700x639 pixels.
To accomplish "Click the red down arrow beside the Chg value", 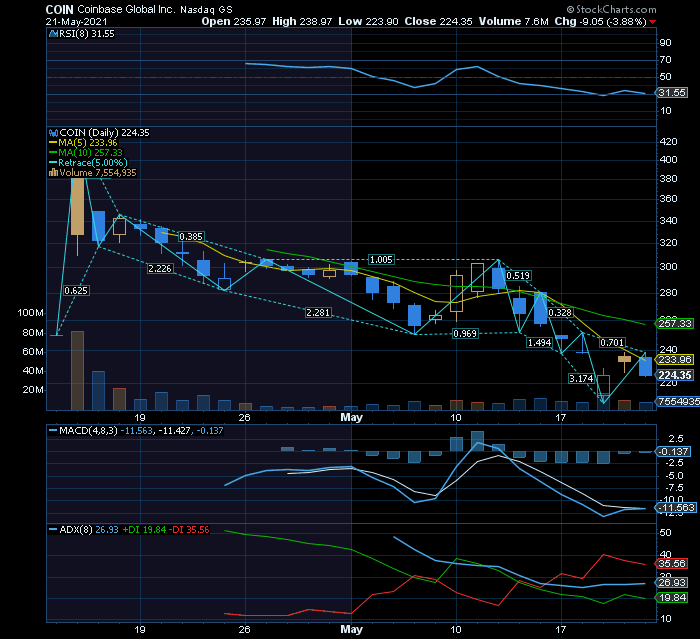I will (x=653, y=22).
